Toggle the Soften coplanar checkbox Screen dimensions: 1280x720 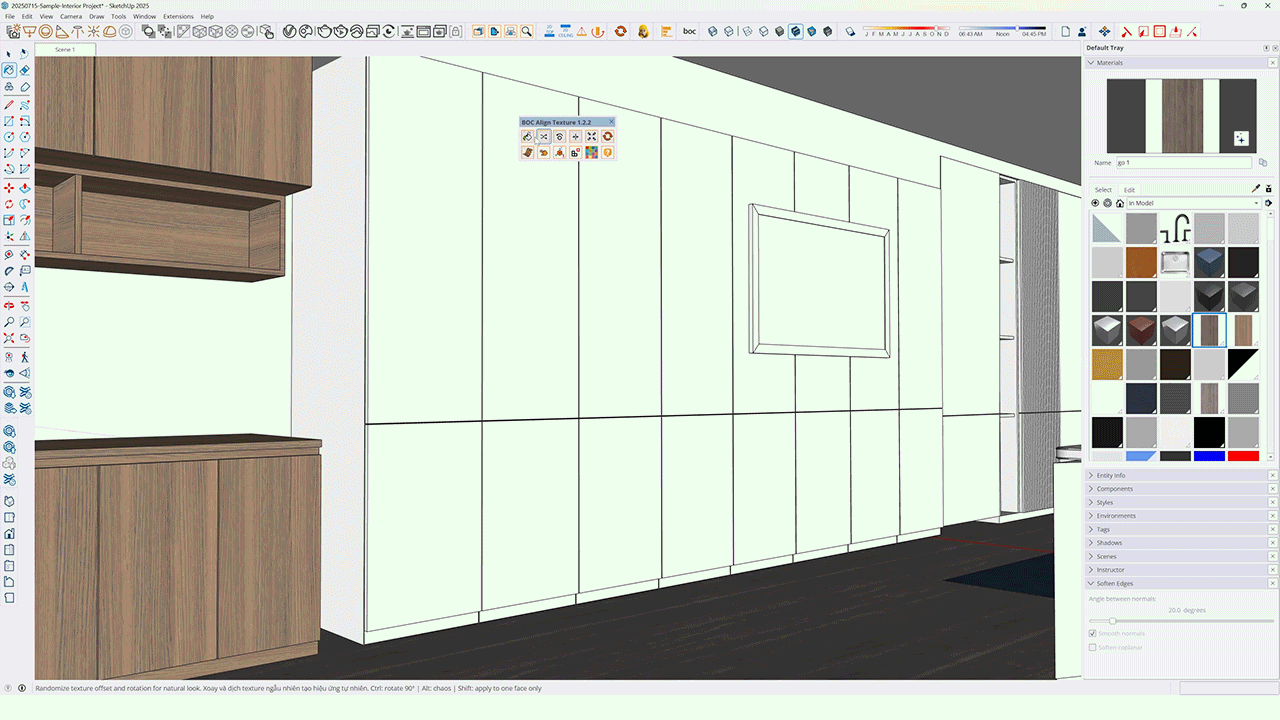1092,647
